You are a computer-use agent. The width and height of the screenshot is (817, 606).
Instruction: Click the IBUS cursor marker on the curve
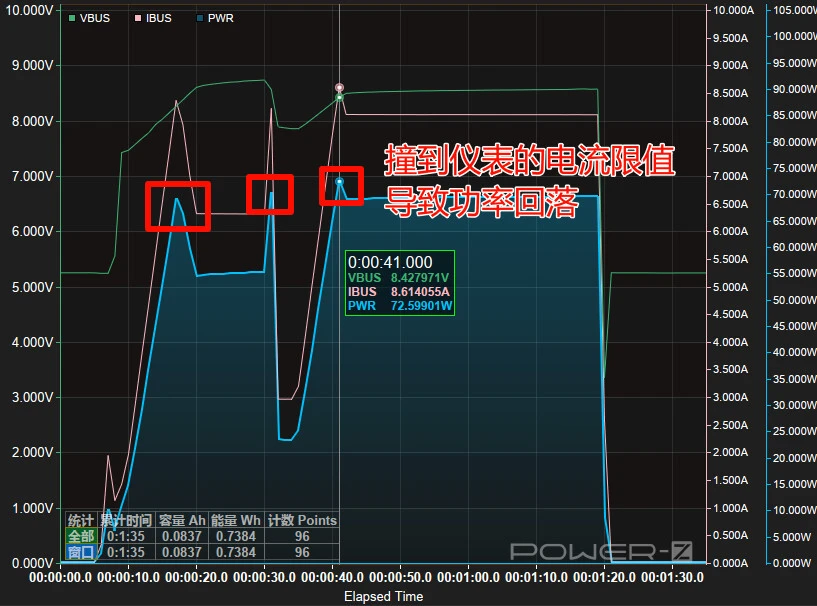tap(339, 88)
